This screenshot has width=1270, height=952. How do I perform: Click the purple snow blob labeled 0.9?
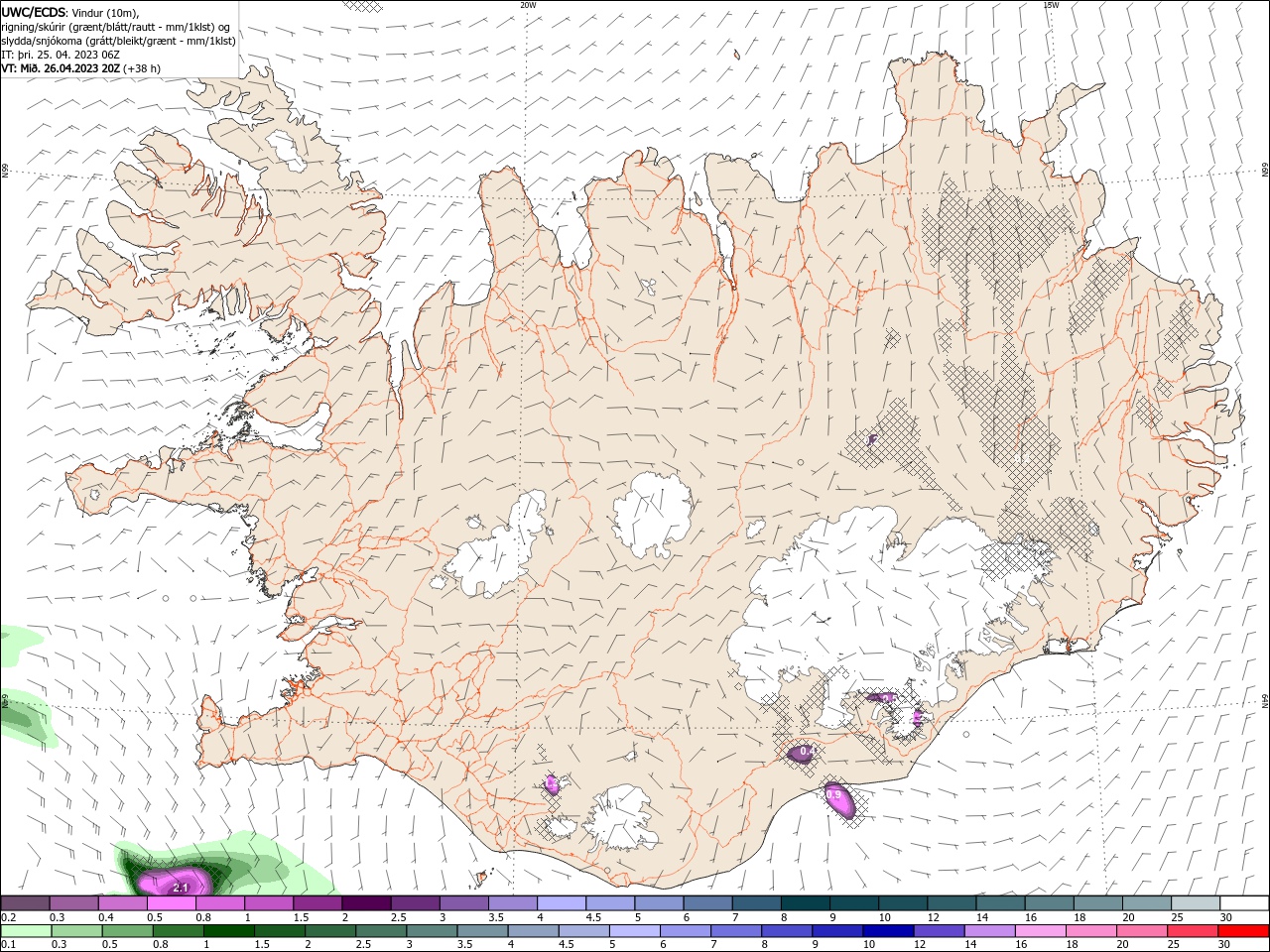[839, 799]
